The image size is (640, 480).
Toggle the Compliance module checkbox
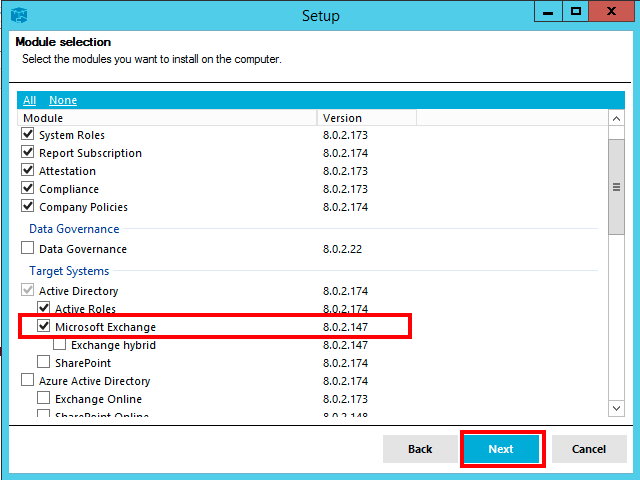click(x=28, y=188)
